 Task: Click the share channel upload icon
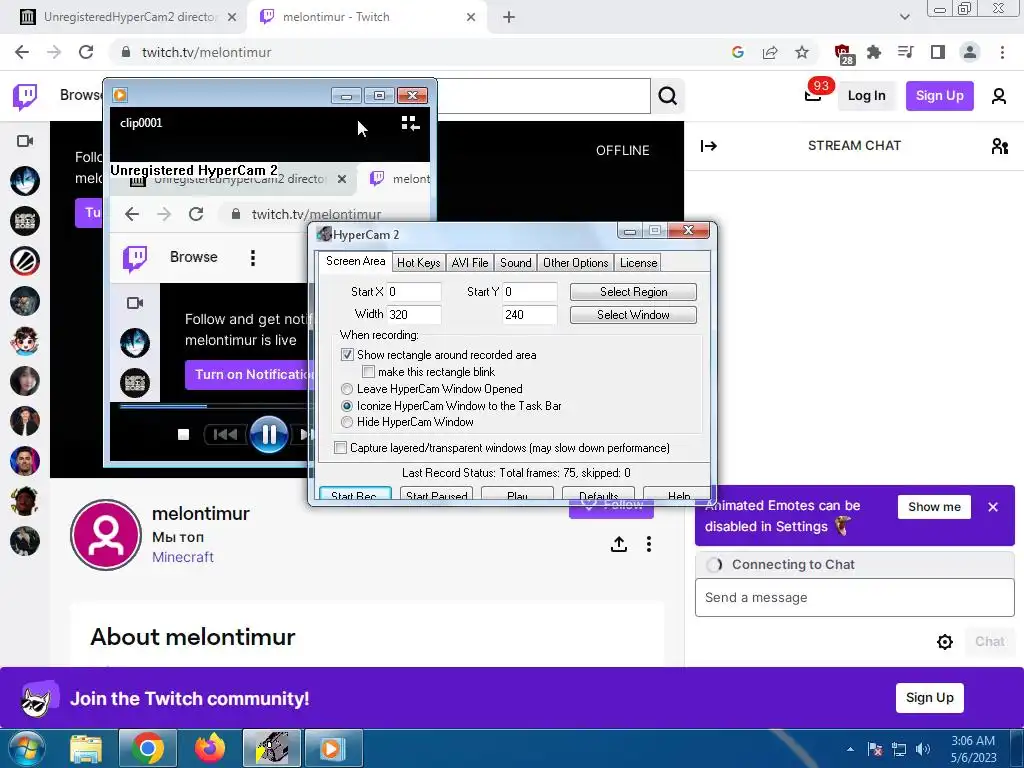coord(618,544)
